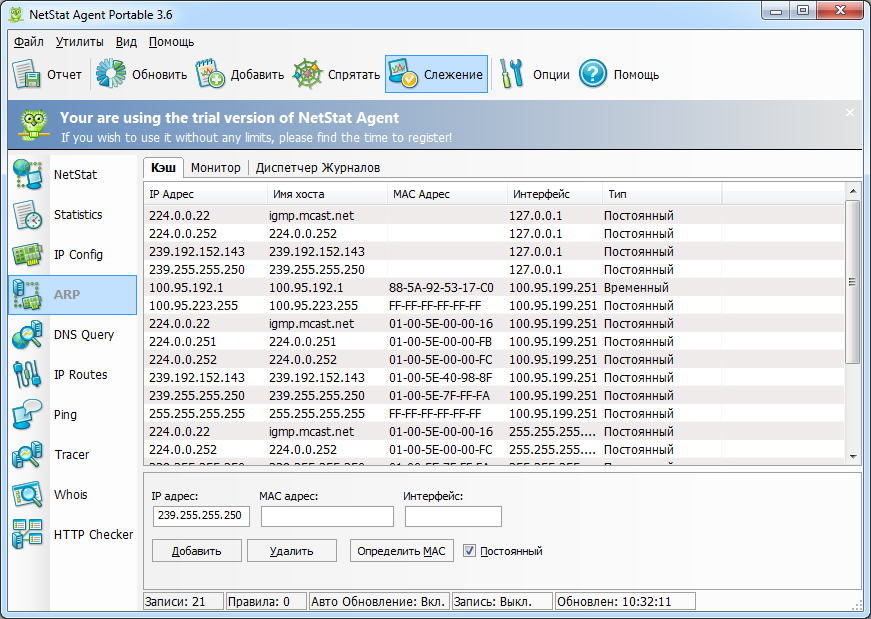The height and width of the screenshot is (619, 871).
Task: Select the ARP sidebar section
Action: 72,294
